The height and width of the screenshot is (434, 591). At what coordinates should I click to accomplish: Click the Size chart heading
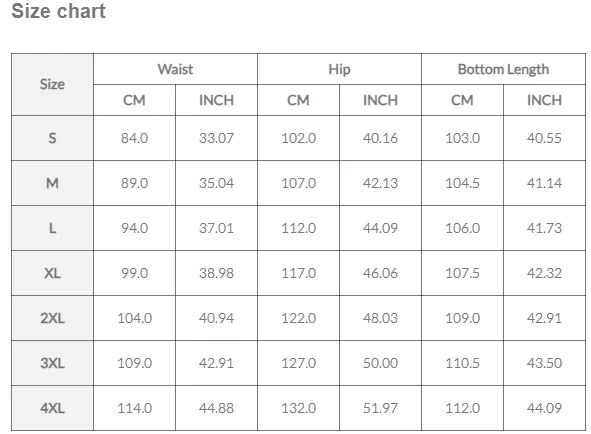58,11
